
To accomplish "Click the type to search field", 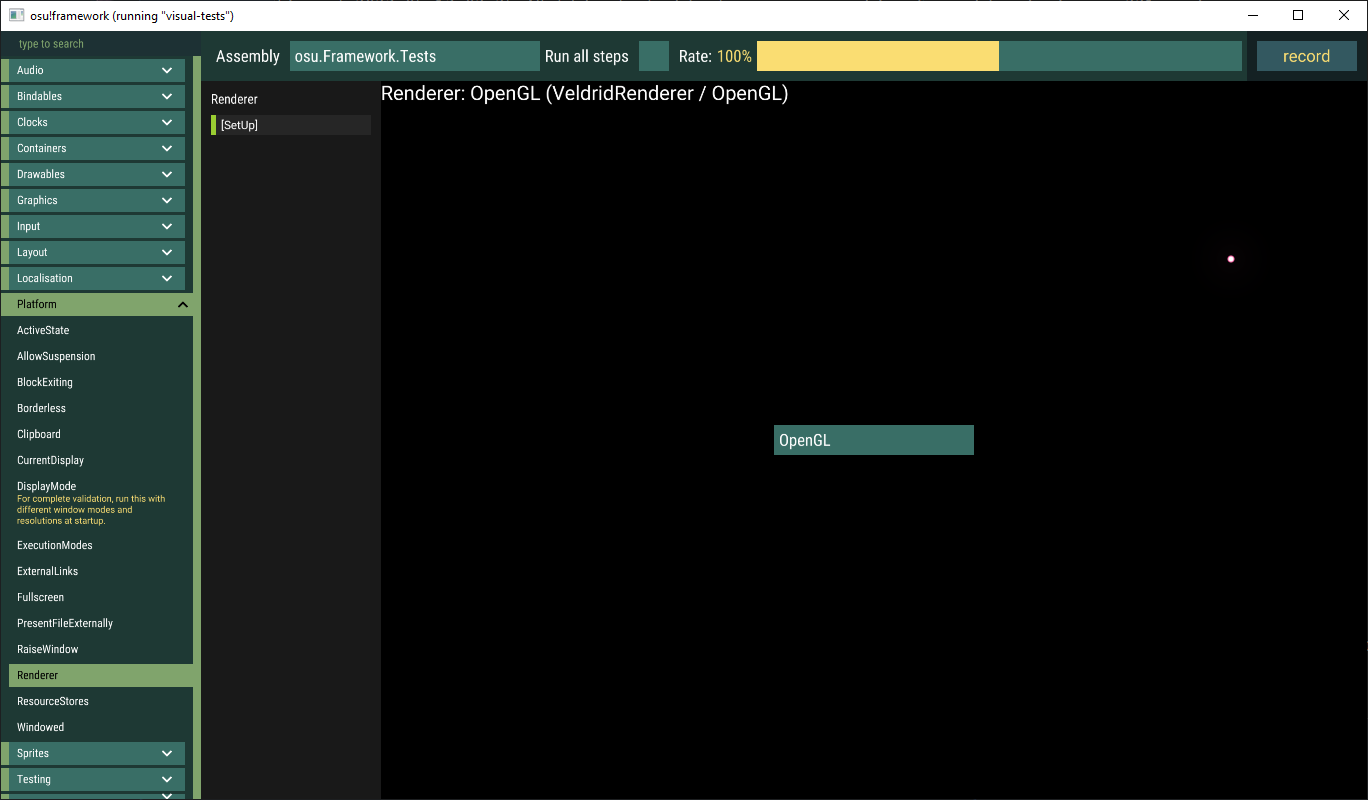I will click(x=95, y=44).
